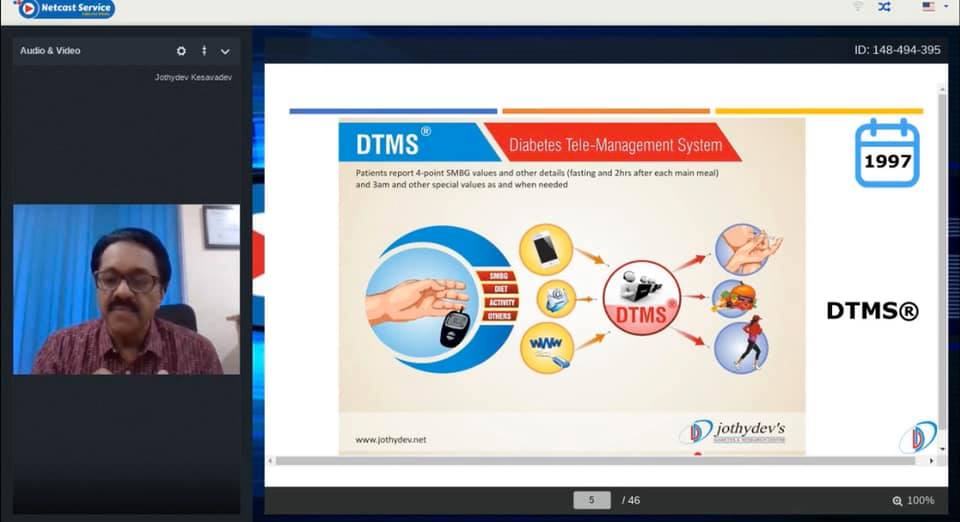The image size is (960, 522).
Task: Click scroll-right arrow of slide scrollbar
Action: (x=931, y=461)
